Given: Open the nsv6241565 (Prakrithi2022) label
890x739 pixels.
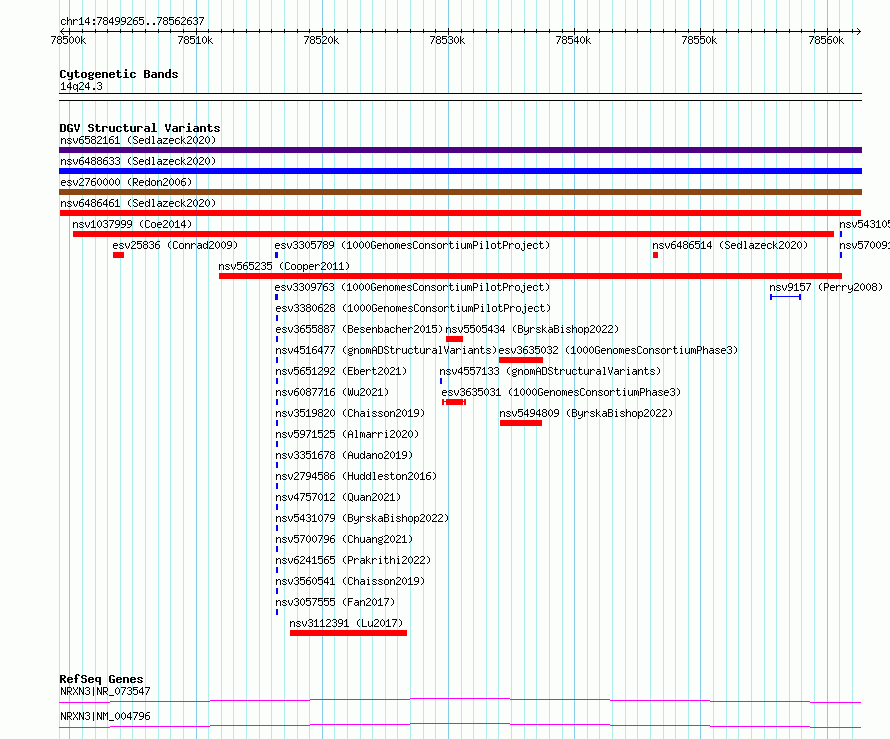Looking at the screenshot, I should coord(353,560).
